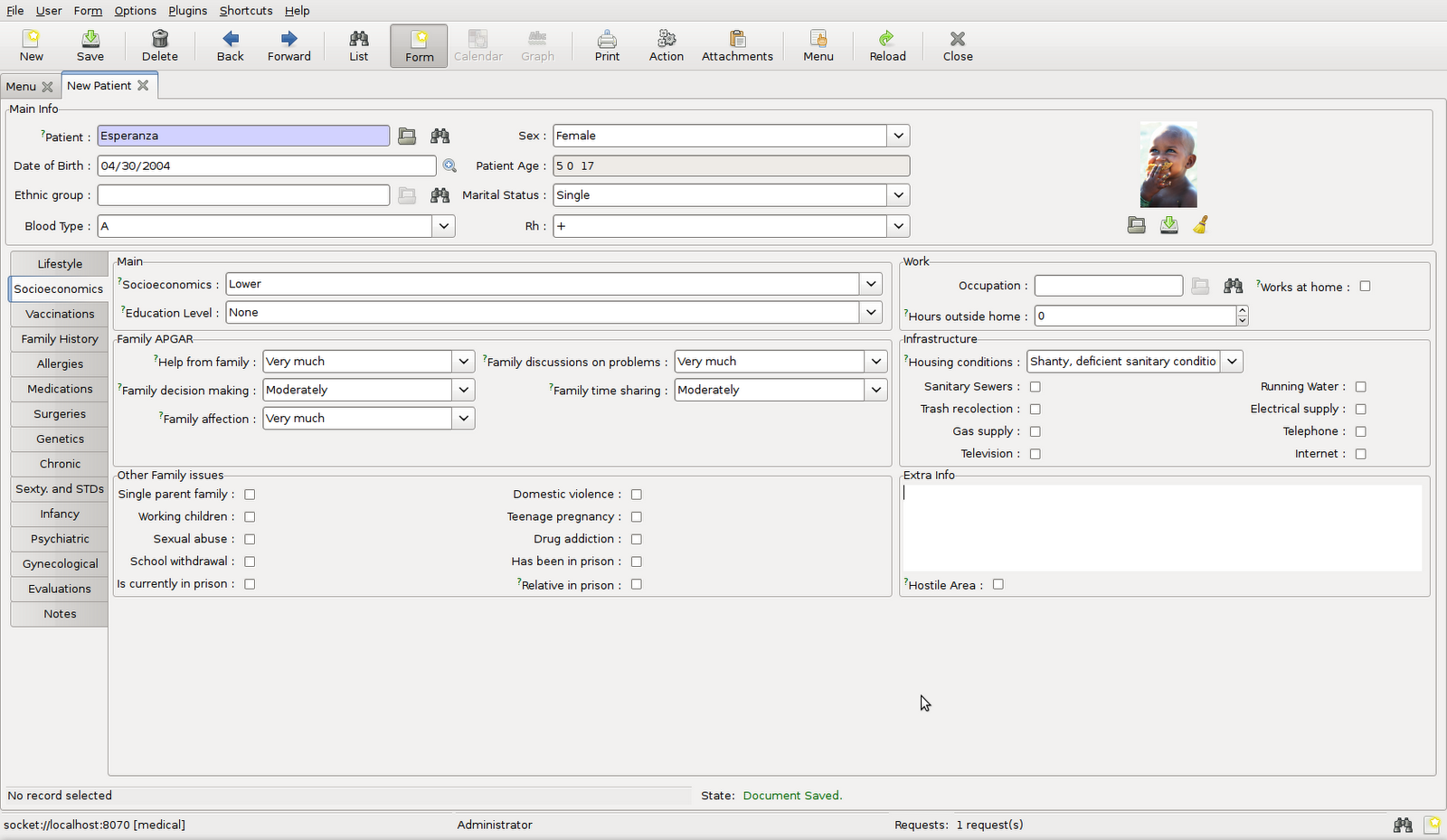The width and height of the screenshot is (1447, 840).
Task: Open date picker icon next to Date of Birth
Action: pos(449,166)
